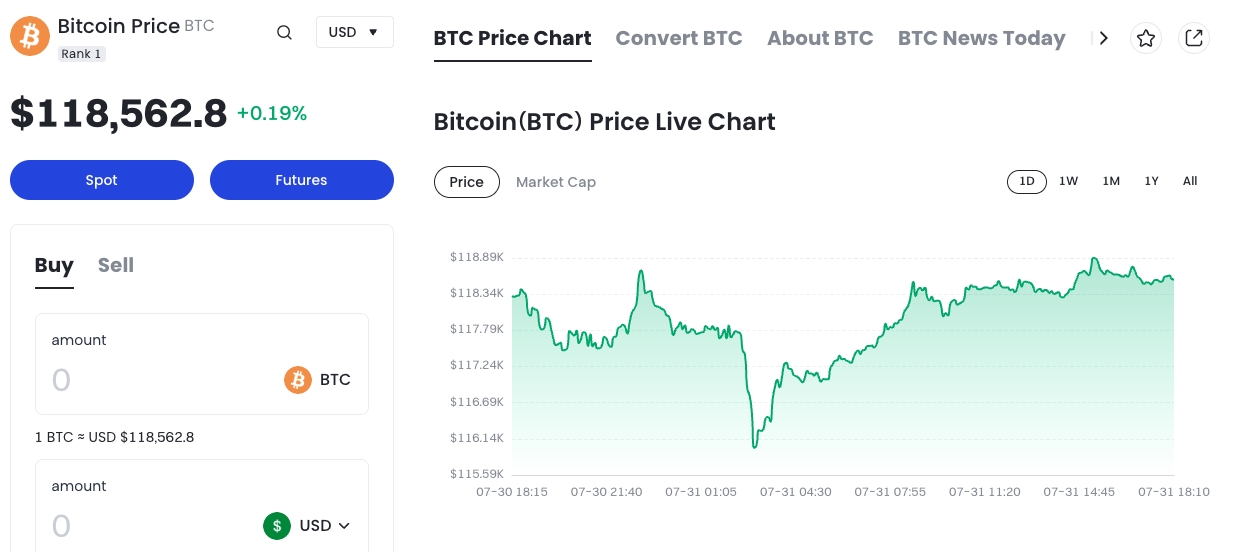This screenshot has width=1237, height=552.
Task: Switch to the About BTC tab
Action: tap(820, 38)
